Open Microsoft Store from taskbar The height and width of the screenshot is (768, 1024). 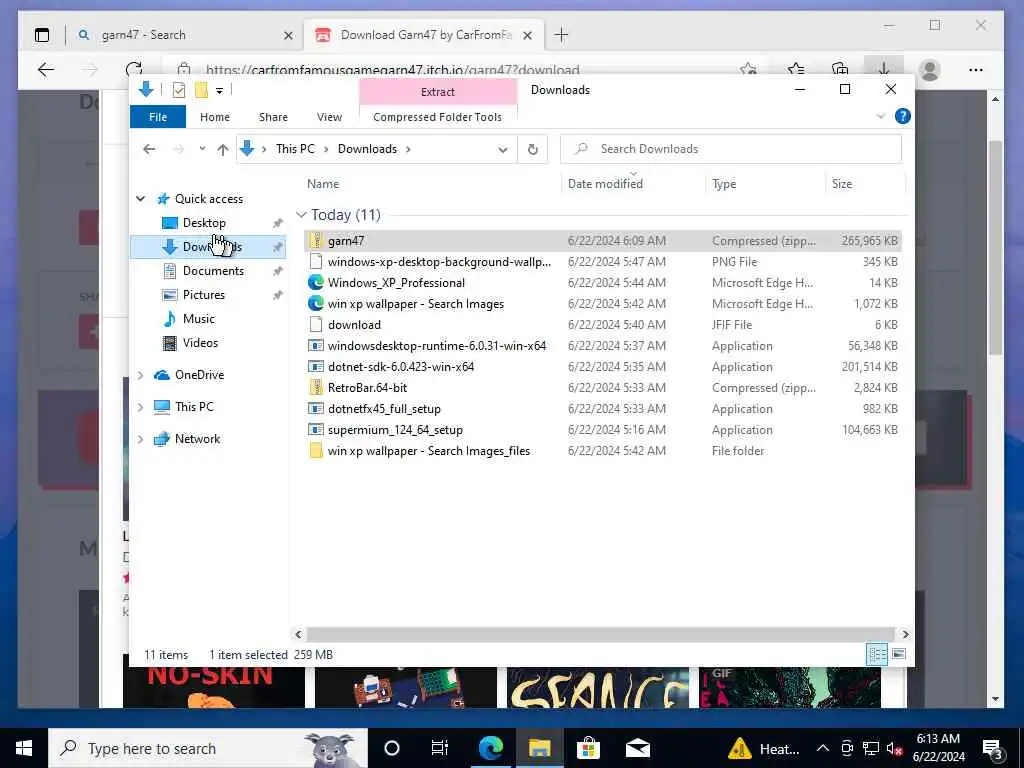click(588, 748)
